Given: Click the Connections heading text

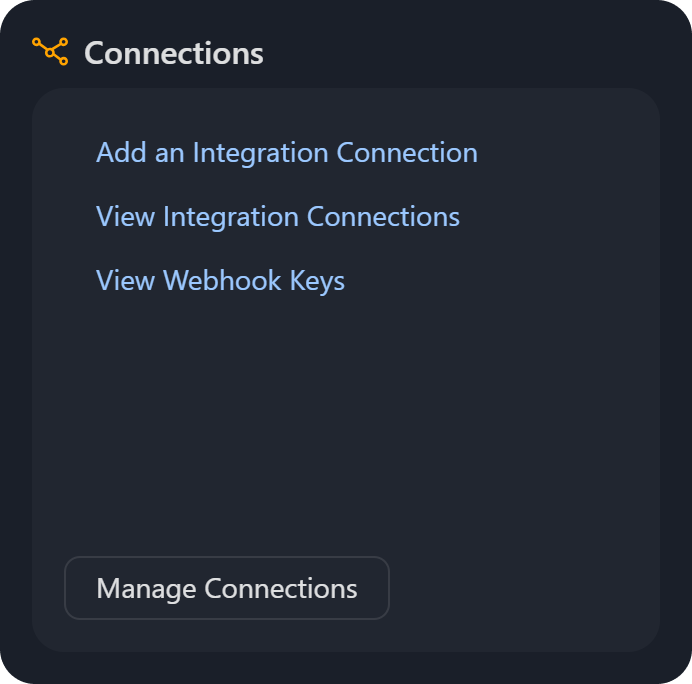Looking at the screenshot, I should pos(174,53).
